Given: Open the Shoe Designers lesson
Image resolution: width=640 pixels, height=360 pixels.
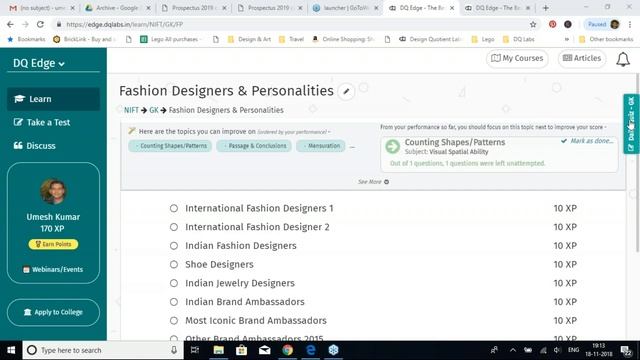Looking at the screenshot, I should pos(219,264).
